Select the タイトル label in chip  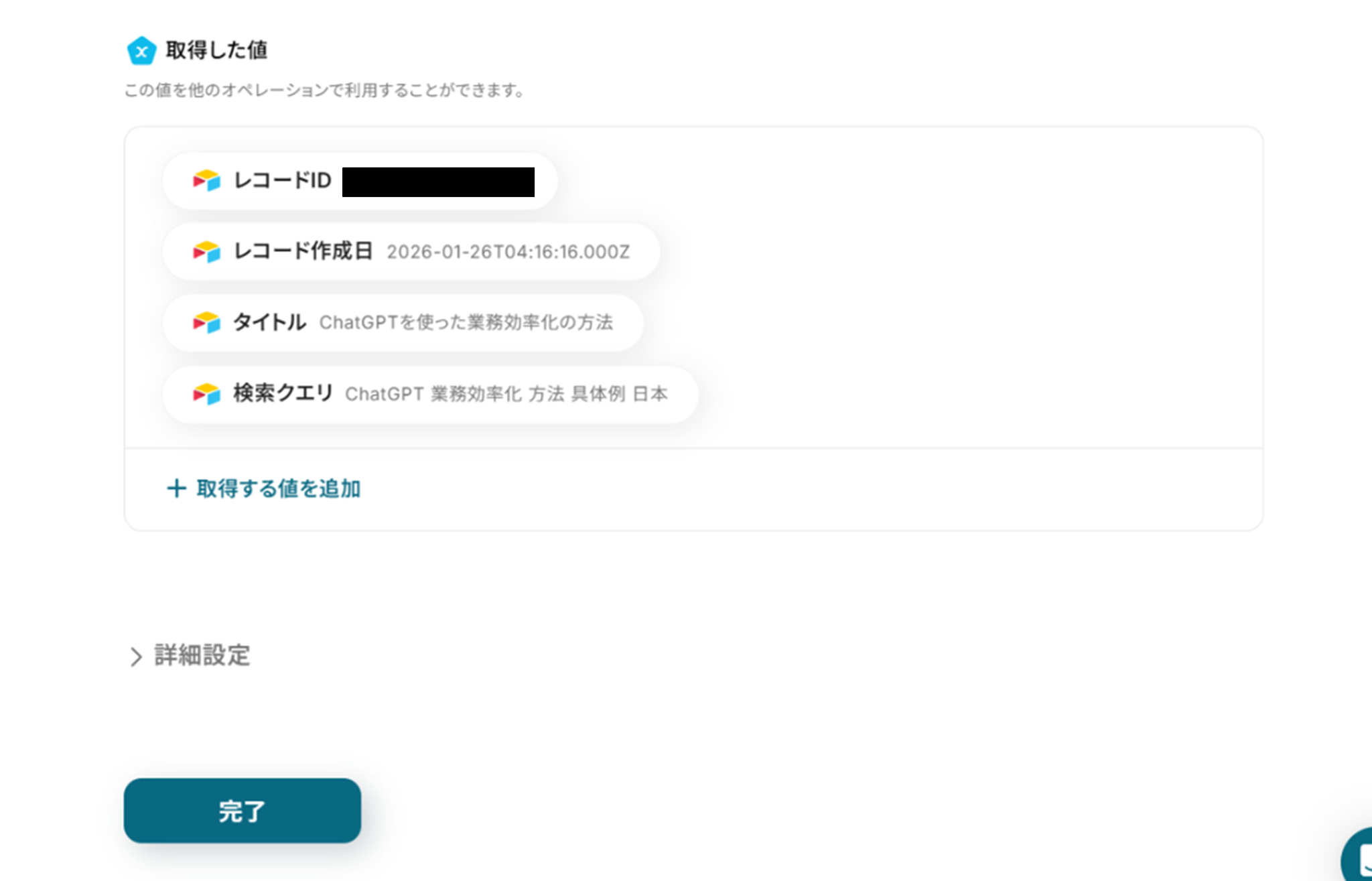[x=270, y=322]
